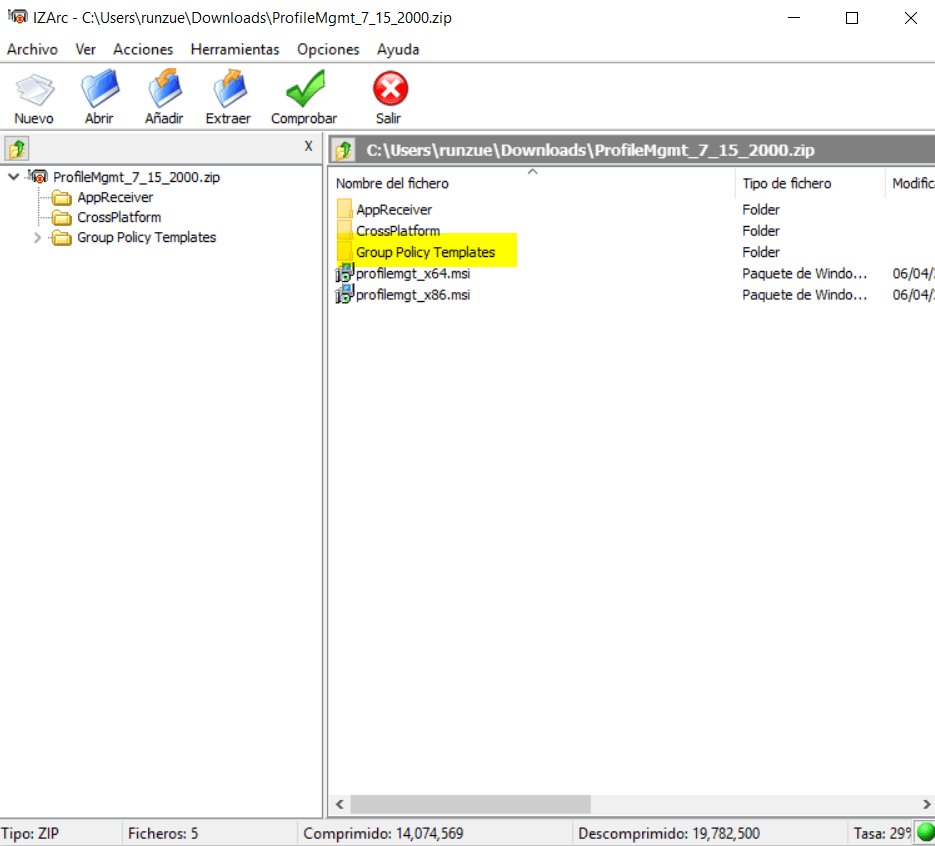Select the Nuevo toolbar icon

[34, 90]
